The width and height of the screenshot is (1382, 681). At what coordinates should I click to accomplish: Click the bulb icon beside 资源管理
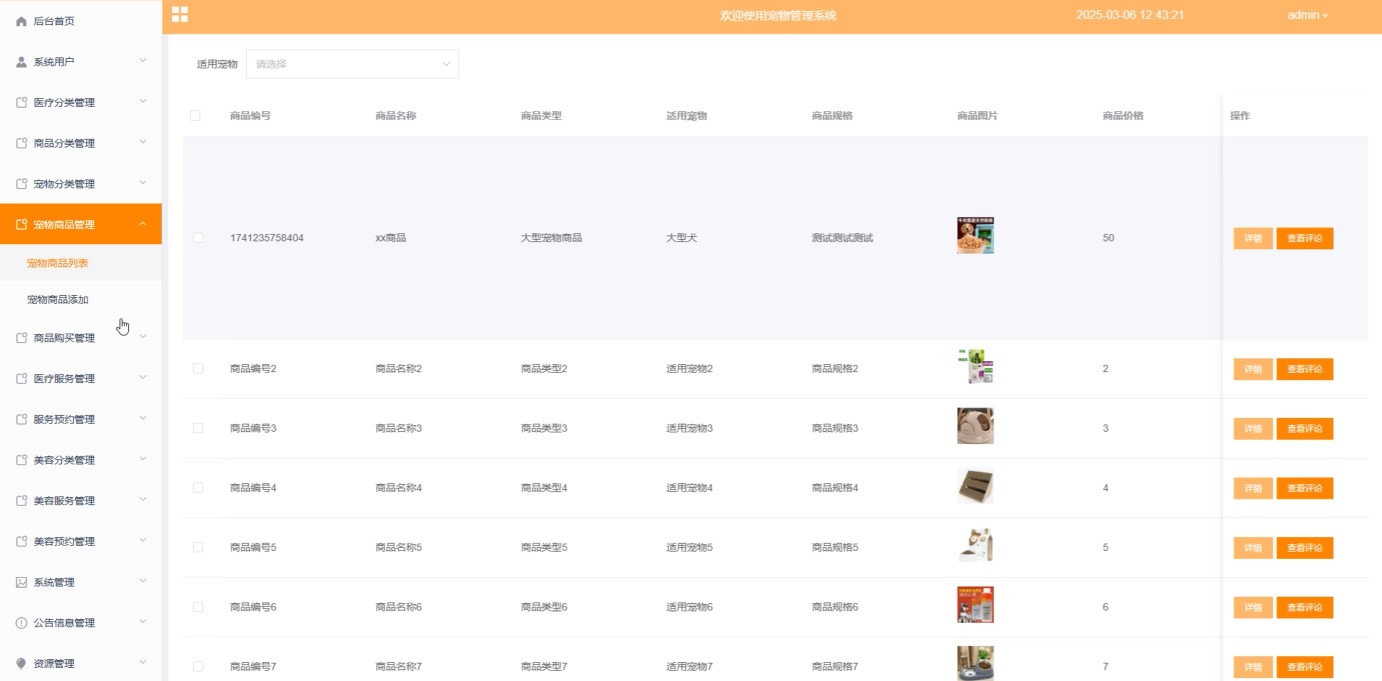(x=21, y=663)
